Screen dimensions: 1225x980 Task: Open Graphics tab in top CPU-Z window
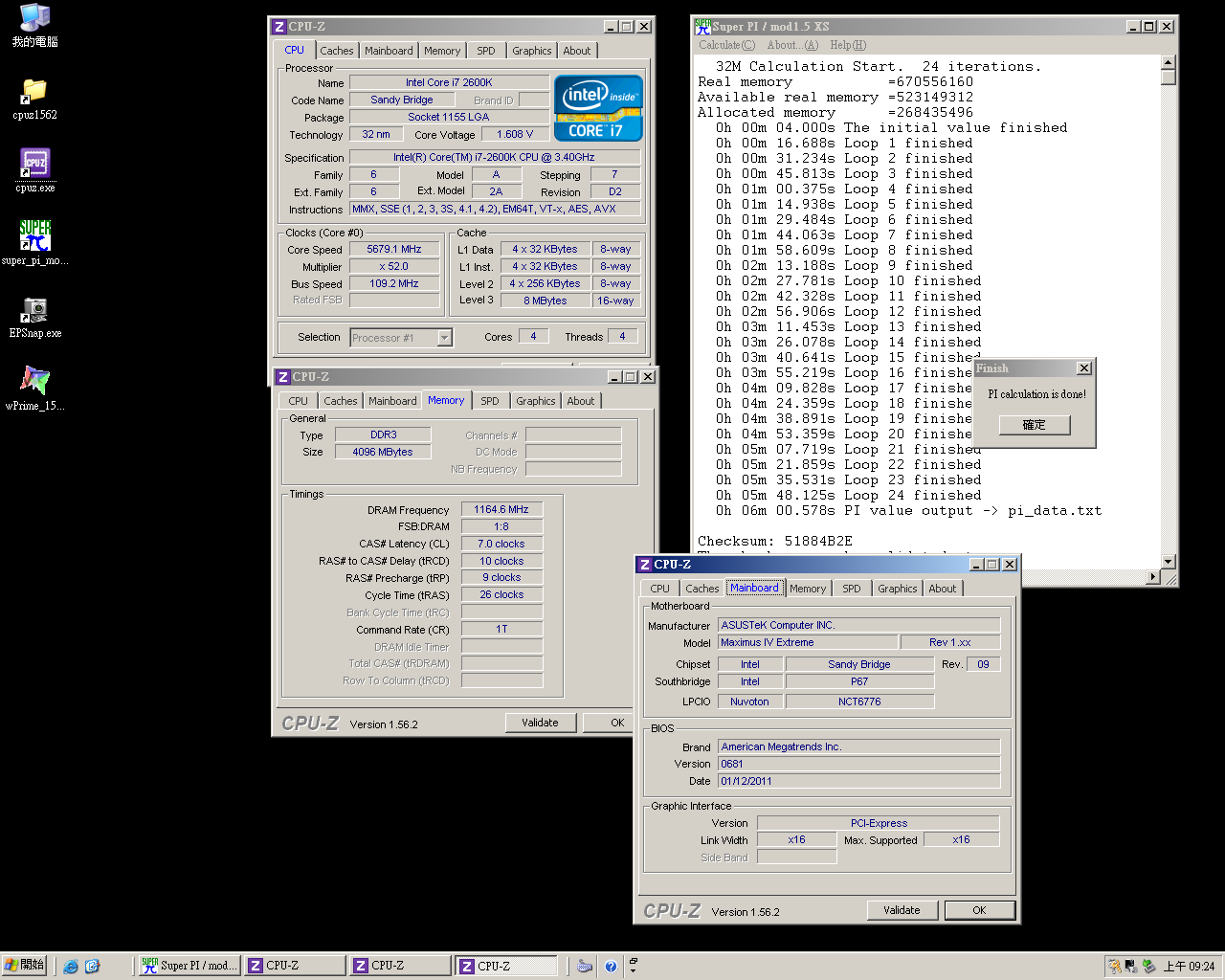pos(531,51)
